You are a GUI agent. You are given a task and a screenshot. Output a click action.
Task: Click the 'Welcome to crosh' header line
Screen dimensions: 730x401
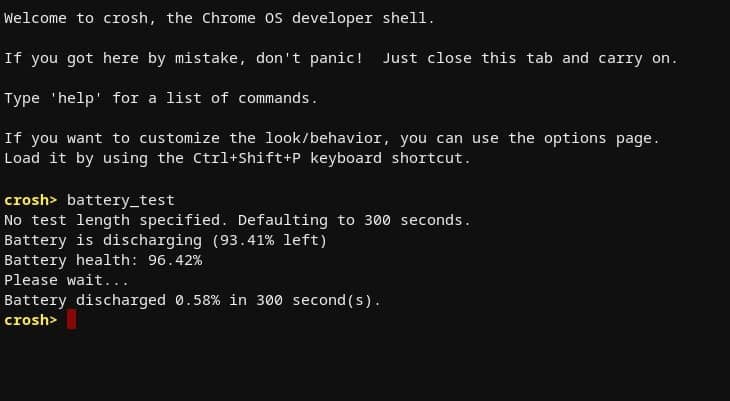point(219,18)
